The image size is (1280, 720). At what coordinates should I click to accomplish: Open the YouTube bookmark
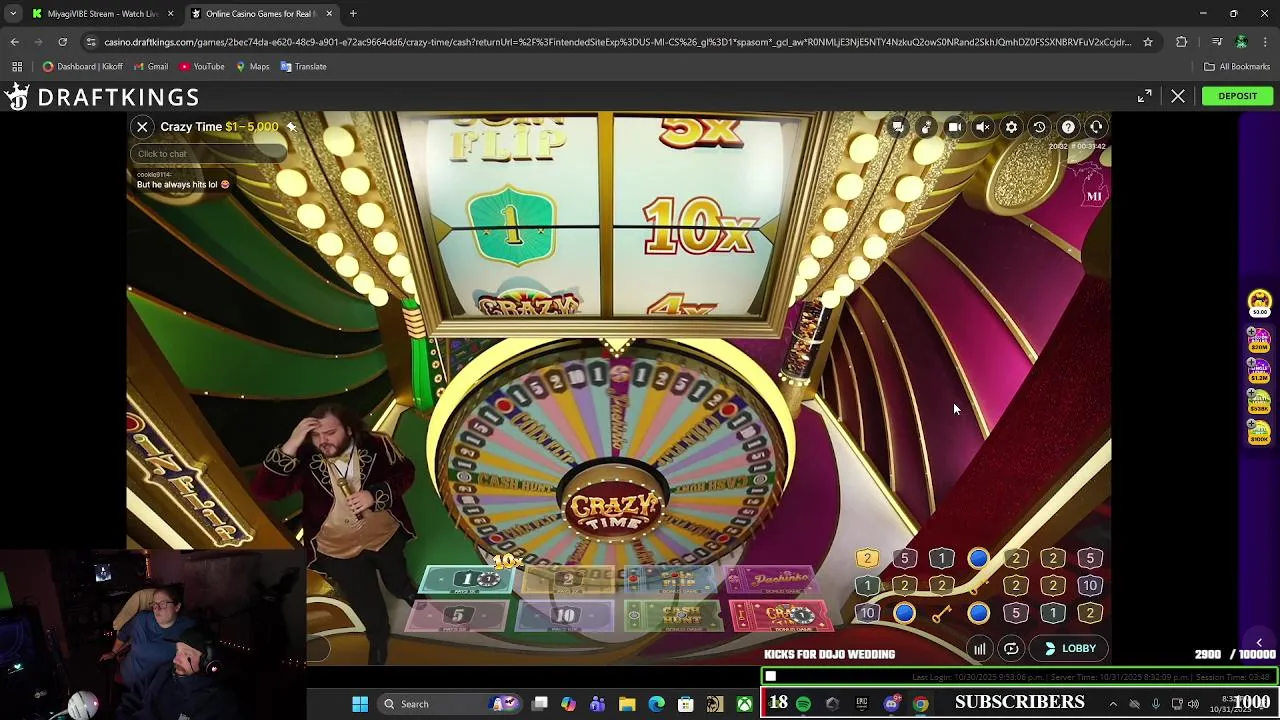click(x=202, y=67)
